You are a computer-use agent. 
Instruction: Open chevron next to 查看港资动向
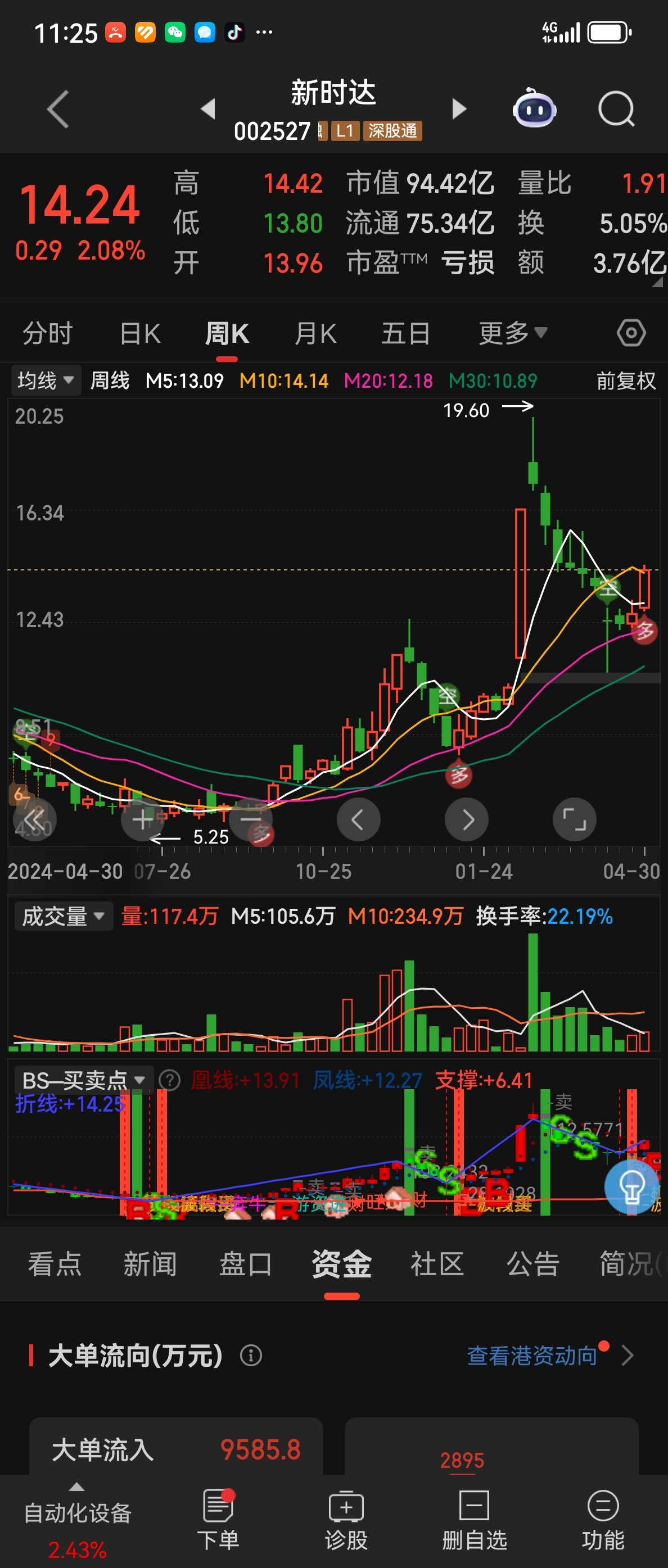(x=627, y=1356)
